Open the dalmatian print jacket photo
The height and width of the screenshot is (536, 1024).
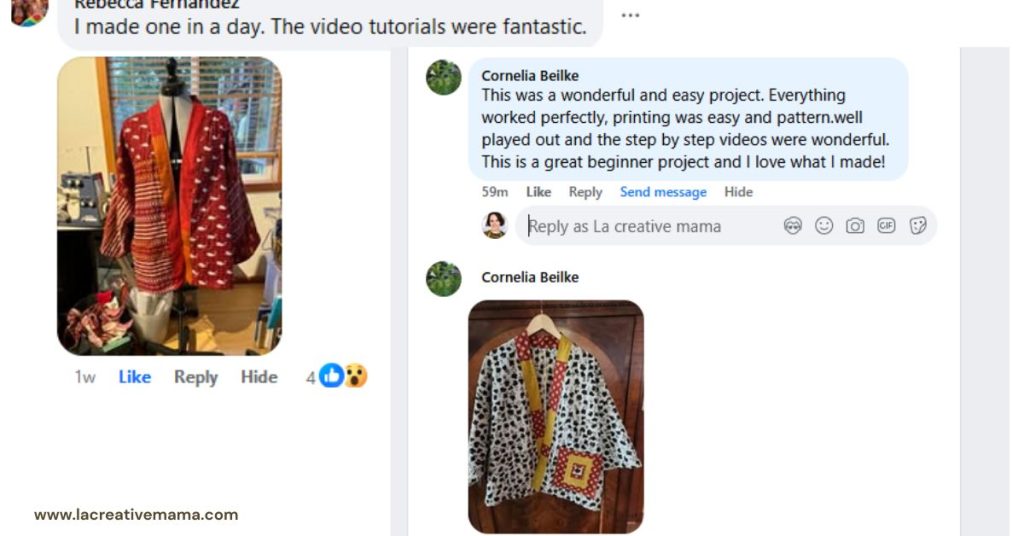[x=556, y=416]
